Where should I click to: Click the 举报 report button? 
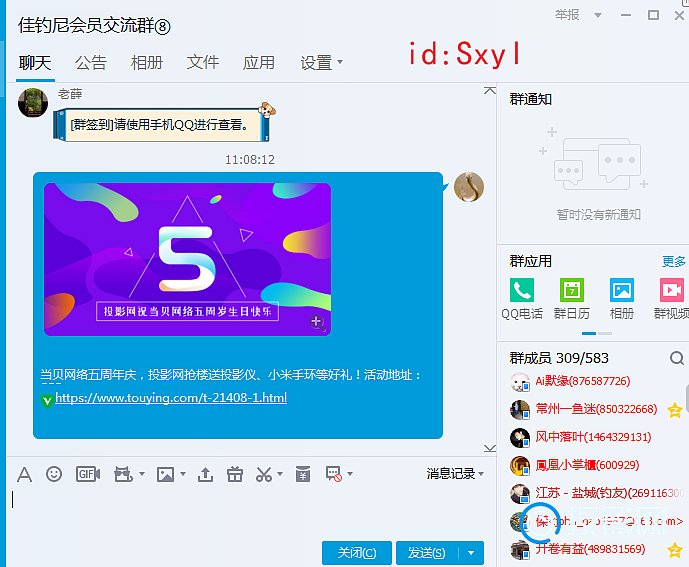(567, 15)
